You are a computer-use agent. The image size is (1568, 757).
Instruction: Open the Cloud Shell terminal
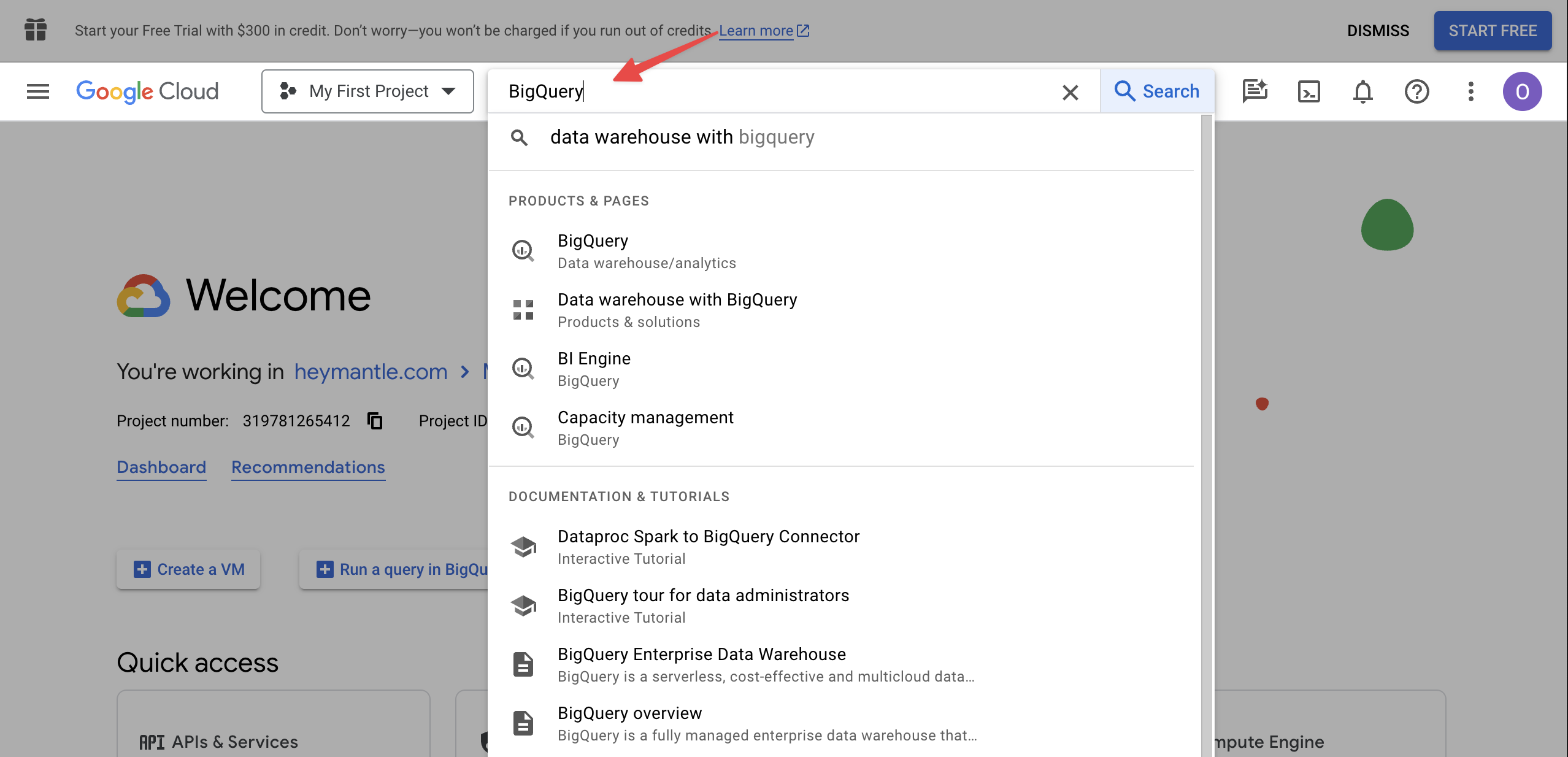pos(1309,91)
